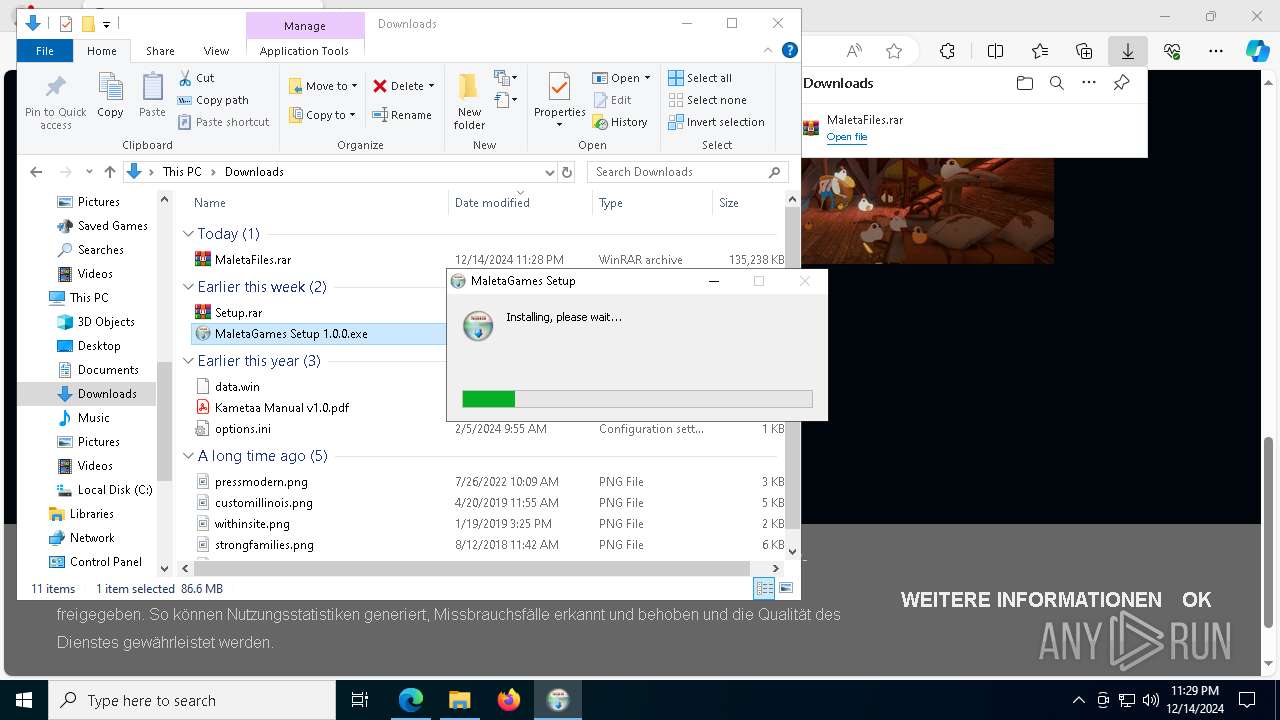Image resolution: width=1280 pixels, height=720 pixels.
Task: Open the File menu tab
Action: 45,51
